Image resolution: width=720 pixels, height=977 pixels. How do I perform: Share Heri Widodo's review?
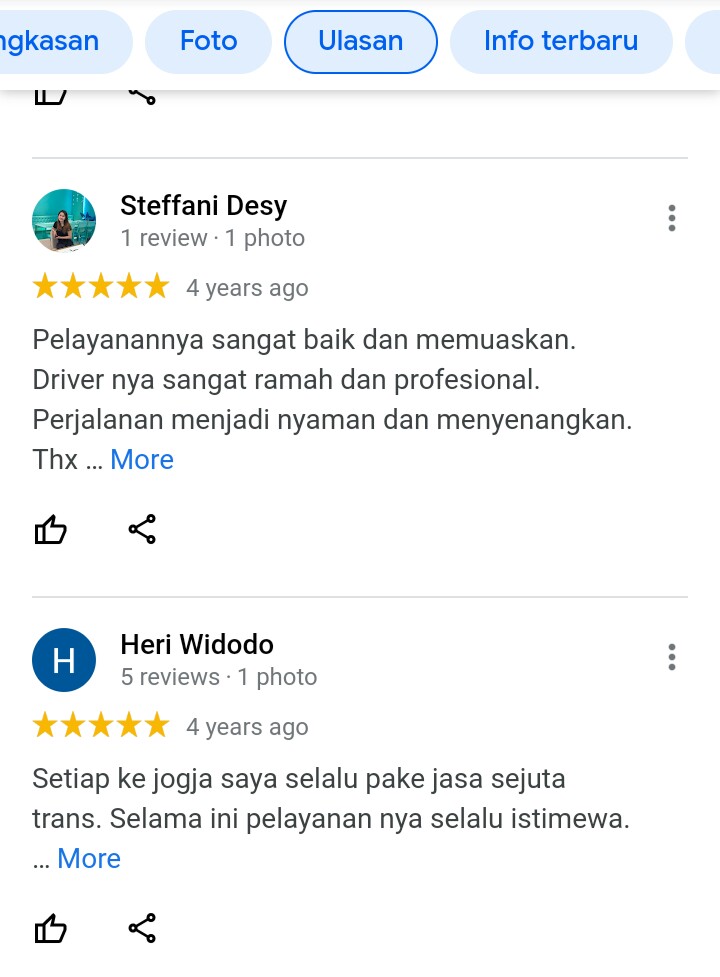click(142, 928)
